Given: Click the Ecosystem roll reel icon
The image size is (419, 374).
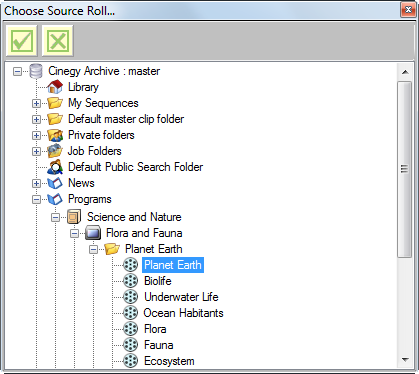Looking at the screenshot, I should (x=130, y=361).
